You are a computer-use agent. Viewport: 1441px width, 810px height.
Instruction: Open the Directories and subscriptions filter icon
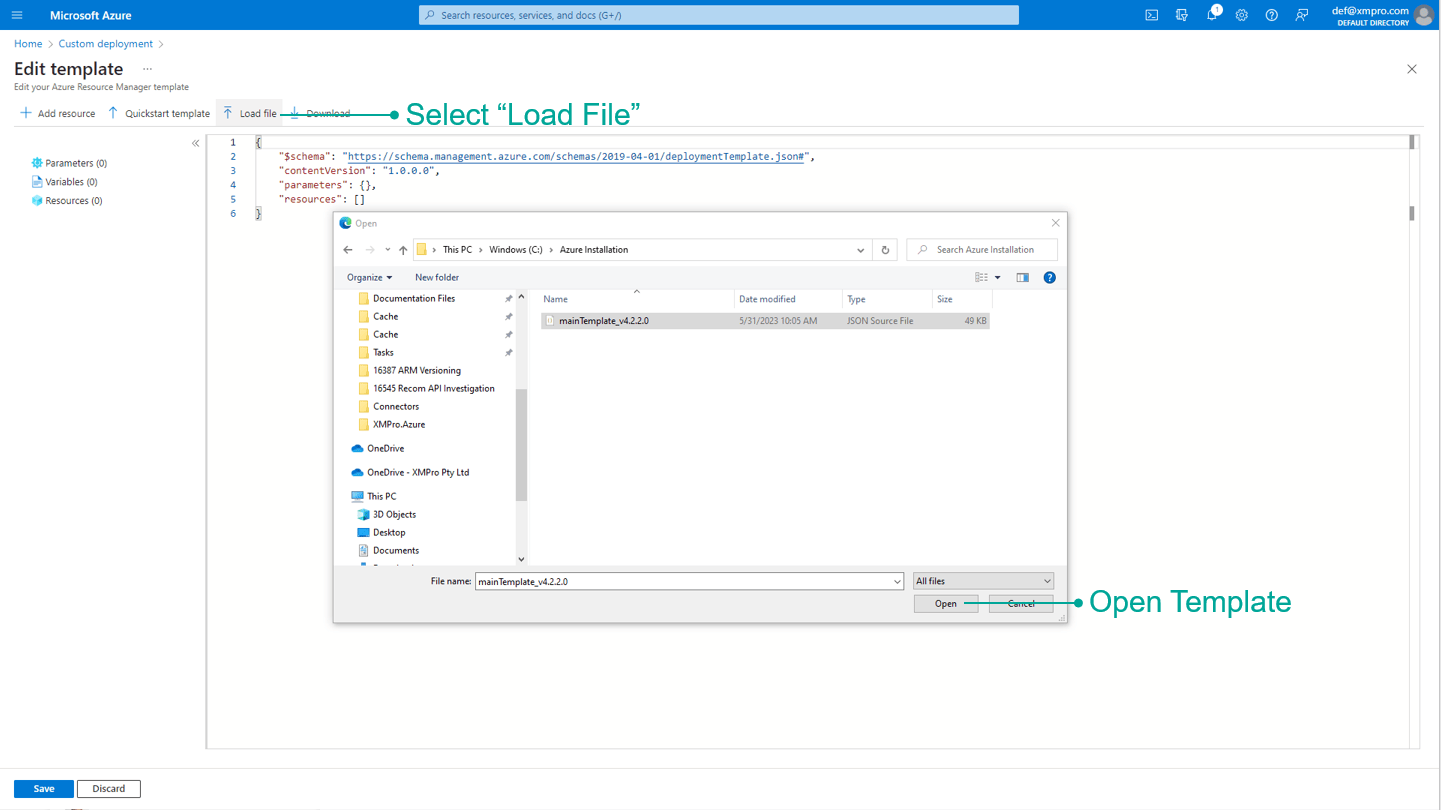tap(1182, 15)
